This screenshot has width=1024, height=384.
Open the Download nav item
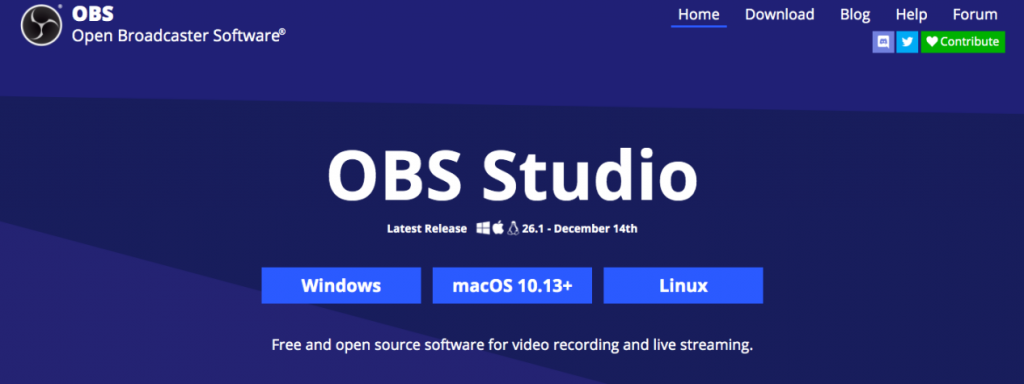tap(780, 14)
